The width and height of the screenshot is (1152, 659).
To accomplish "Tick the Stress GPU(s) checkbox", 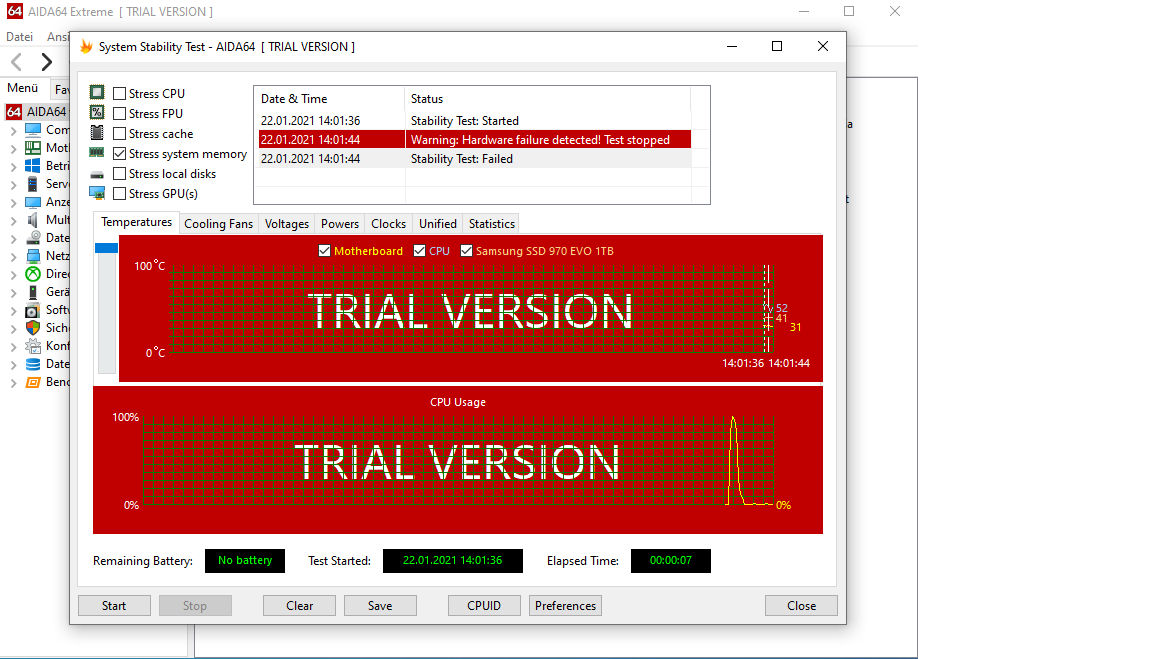I will (x=120, y=193).
